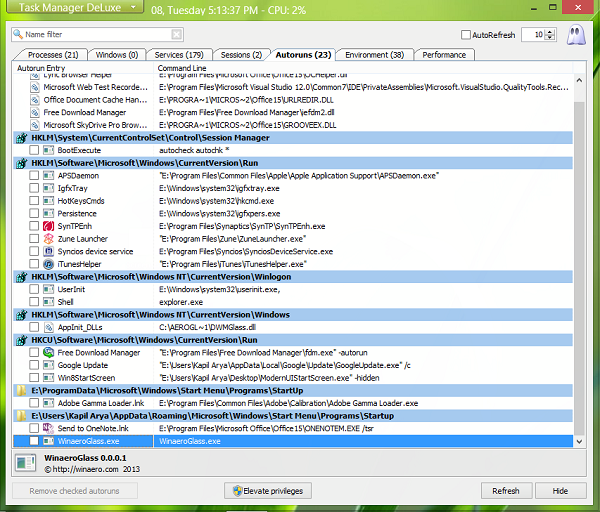
Task: Click the Send to OneNote.lnk icon
Action: tap(48, 428)
